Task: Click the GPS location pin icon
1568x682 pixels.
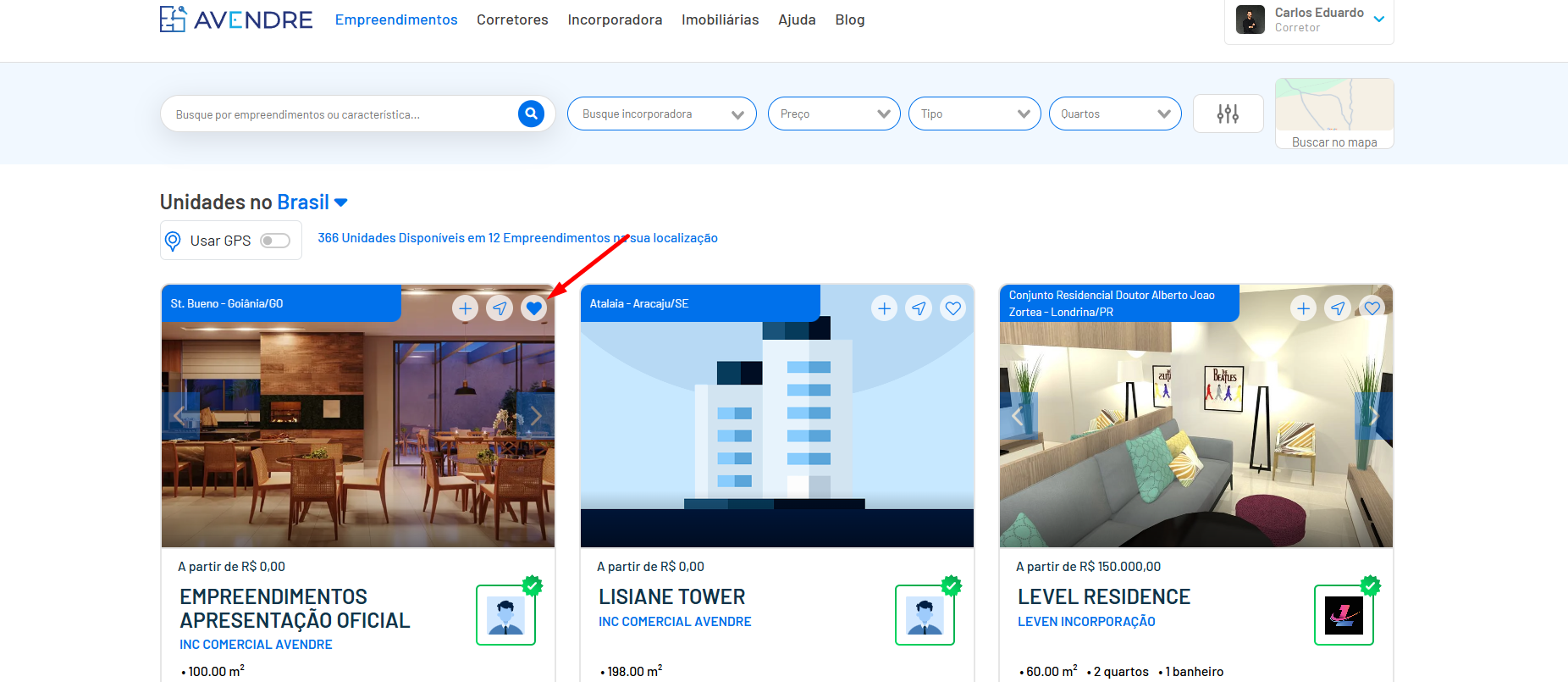Action: pyautogui.click(x=173, y=241)
